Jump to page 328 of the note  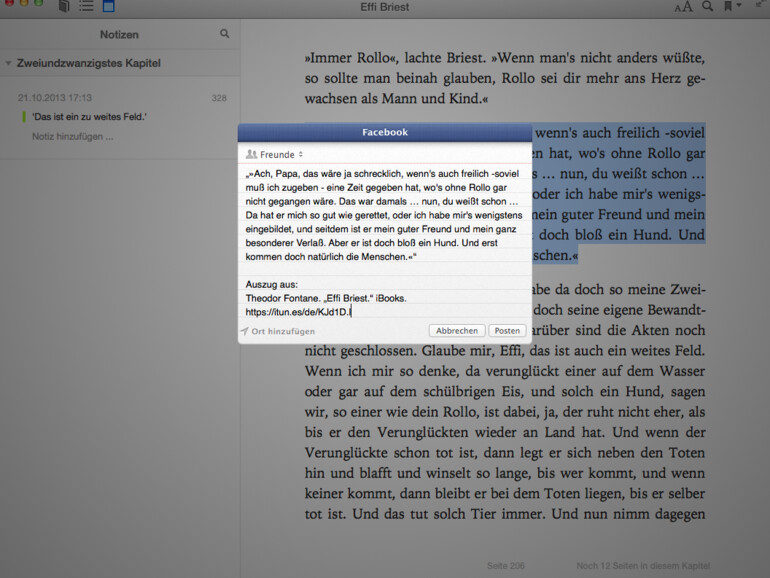[x=219, y=98]
